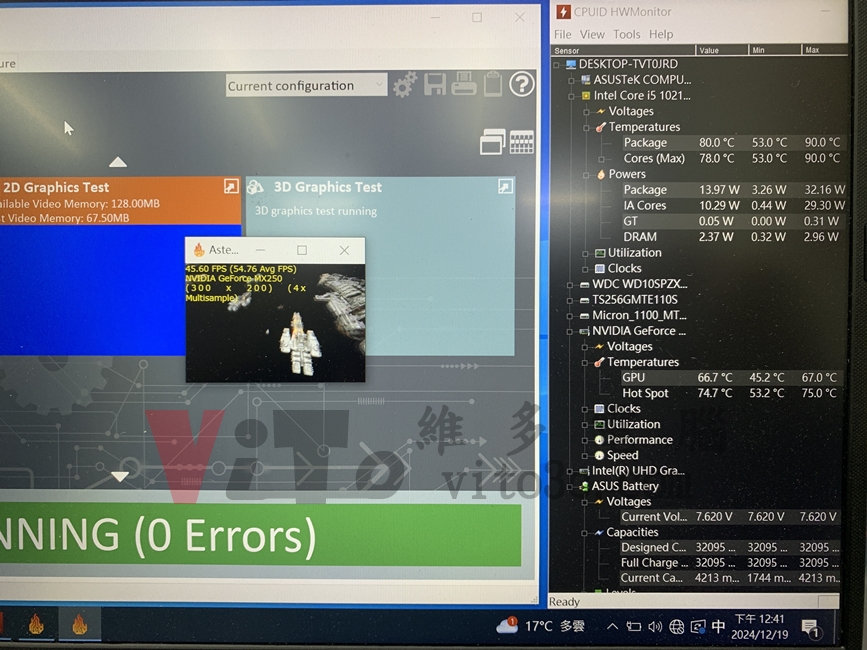Collapse the Powers node
867x650 pixels.
coord(586,175)
